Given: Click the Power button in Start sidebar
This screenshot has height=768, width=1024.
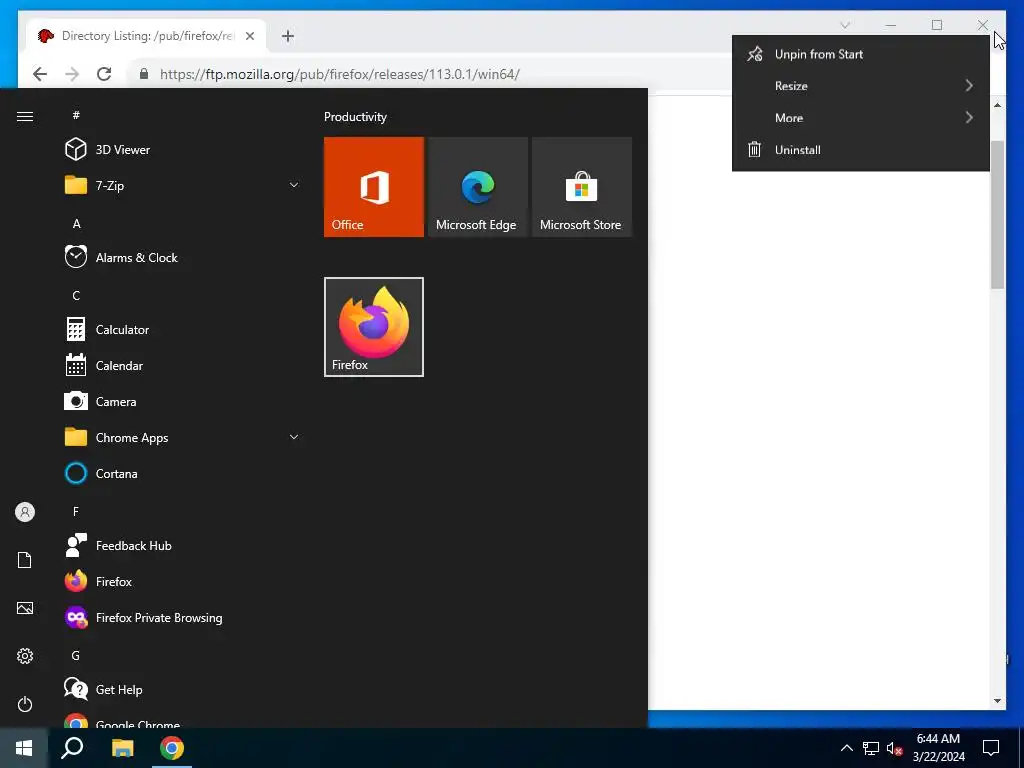Looking at the screenshot, I should pos(25,704).
